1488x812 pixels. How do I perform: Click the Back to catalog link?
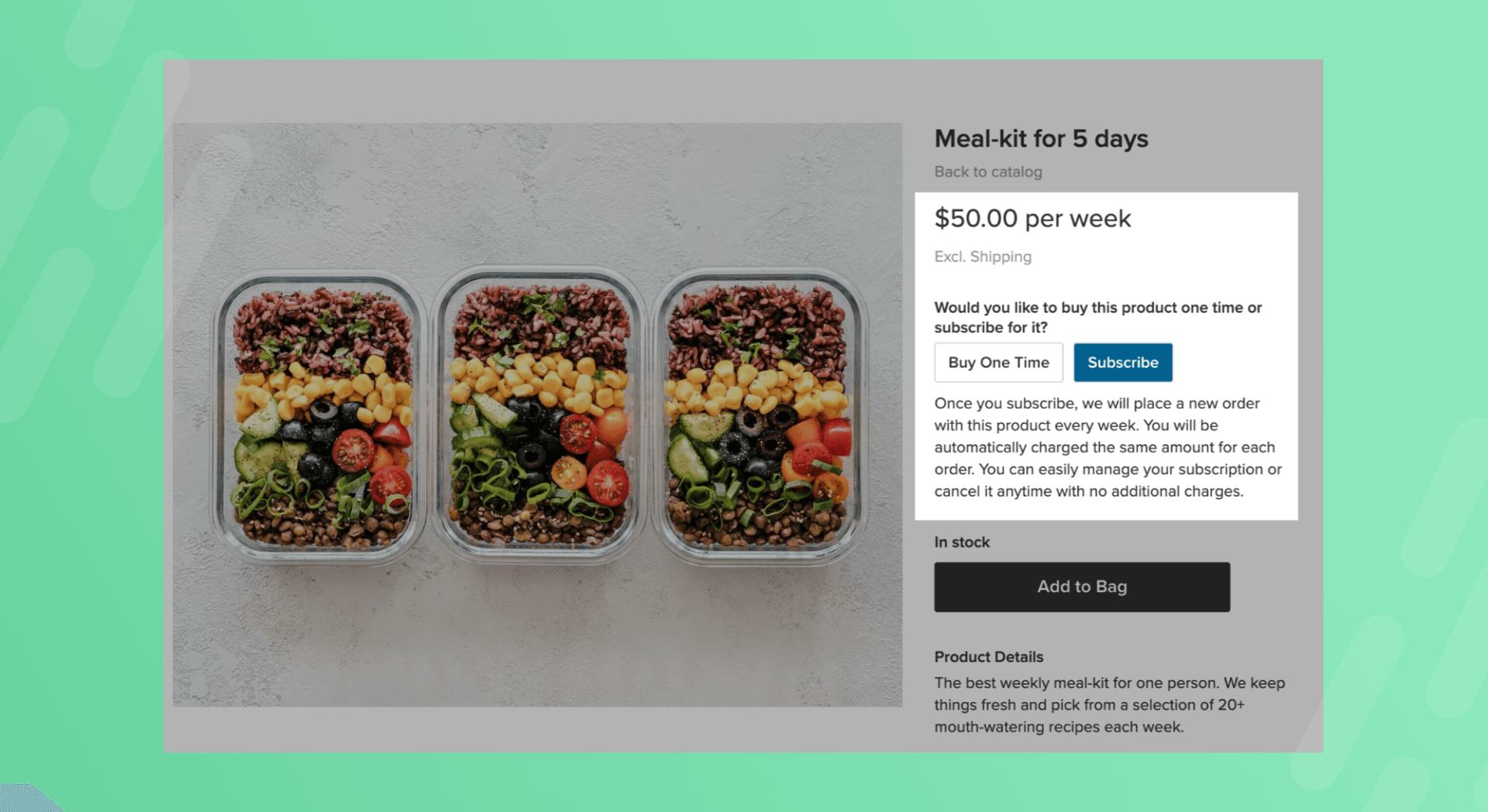987,171
